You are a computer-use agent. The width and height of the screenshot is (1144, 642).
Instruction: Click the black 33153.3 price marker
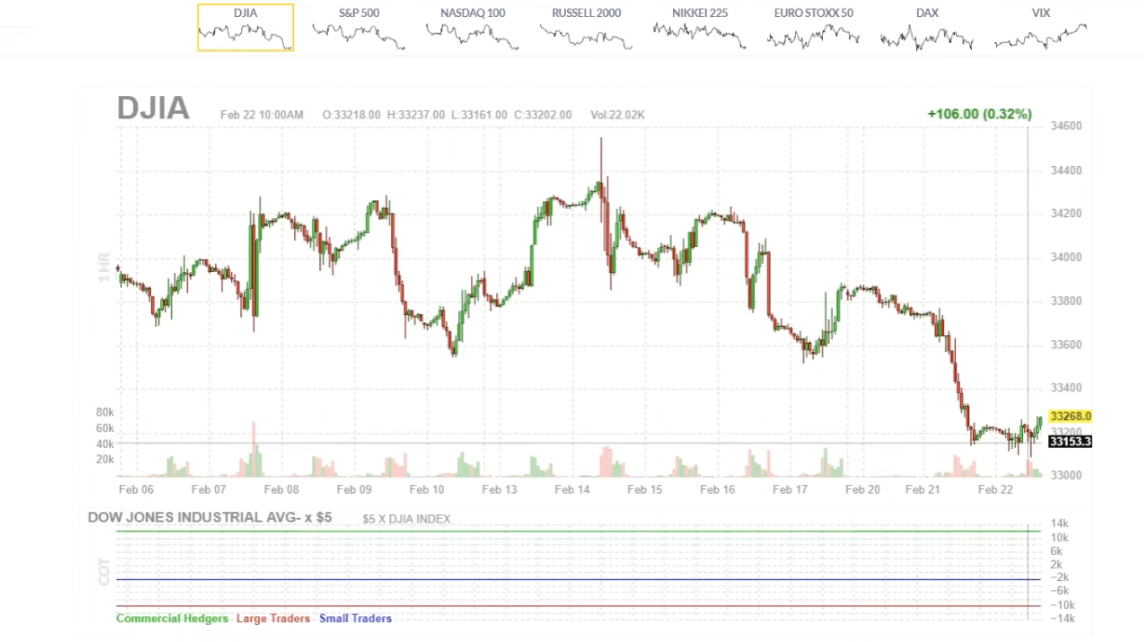pyautogui.click(x=1070, y=441)
